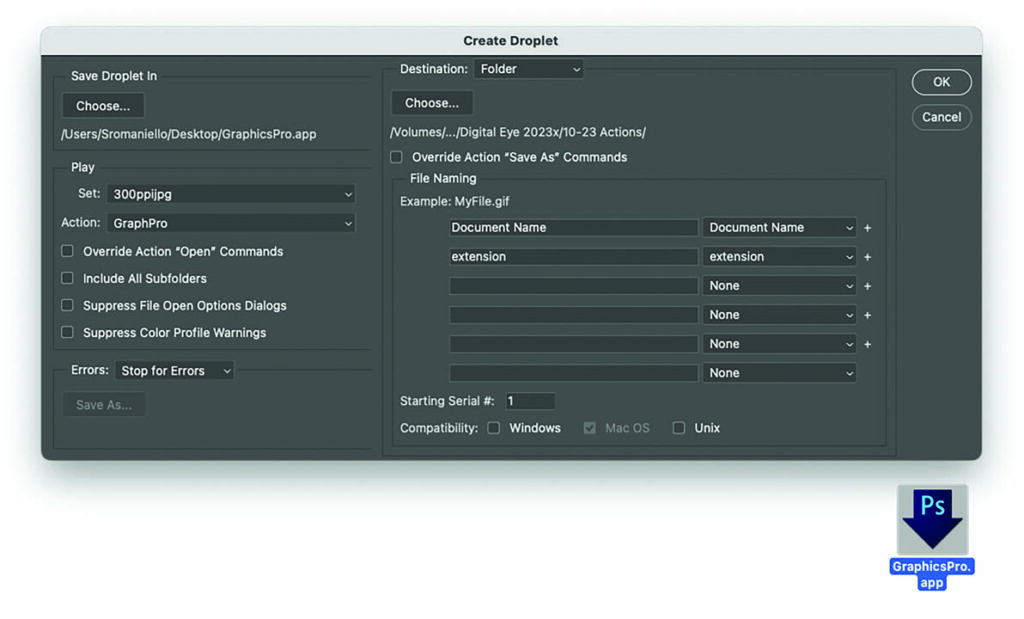Enable Suppress File Open Options Dialogs
This screenshot has height=619, width=1024.
(x=68, y=306)
